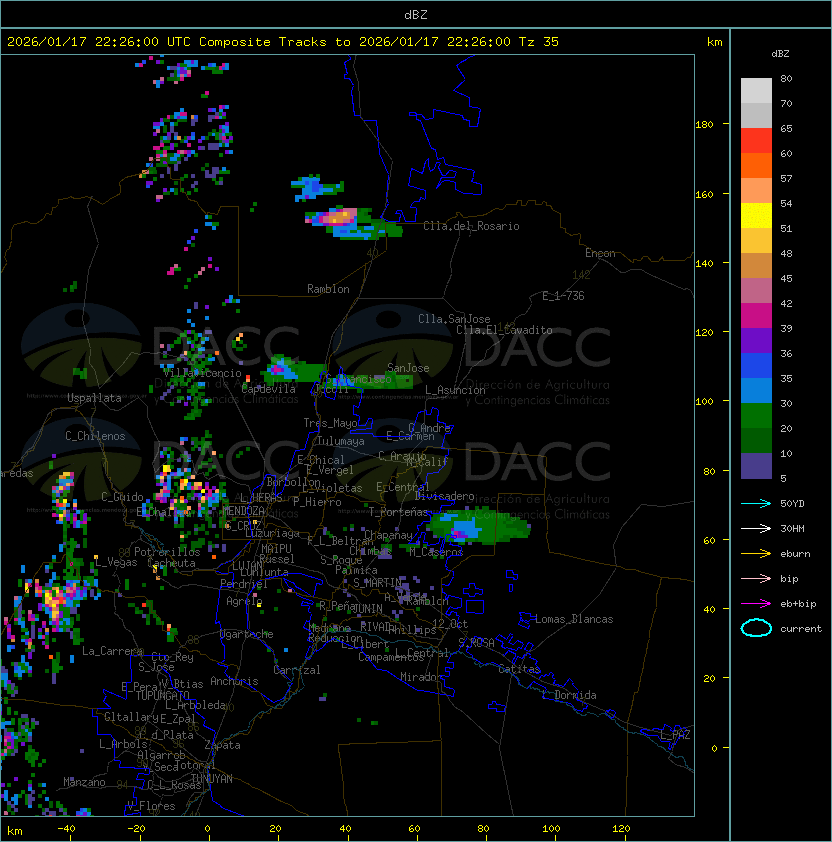Click the magenta eb+bip arrow symbol
This screenshot has width=832, height=842.
pos(756,604)
